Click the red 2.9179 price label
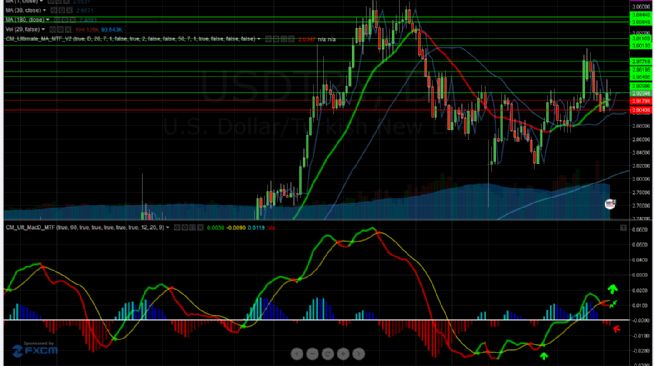Image resolution: width=654 pixels, height=366 pixels. (x=641, y=101)
